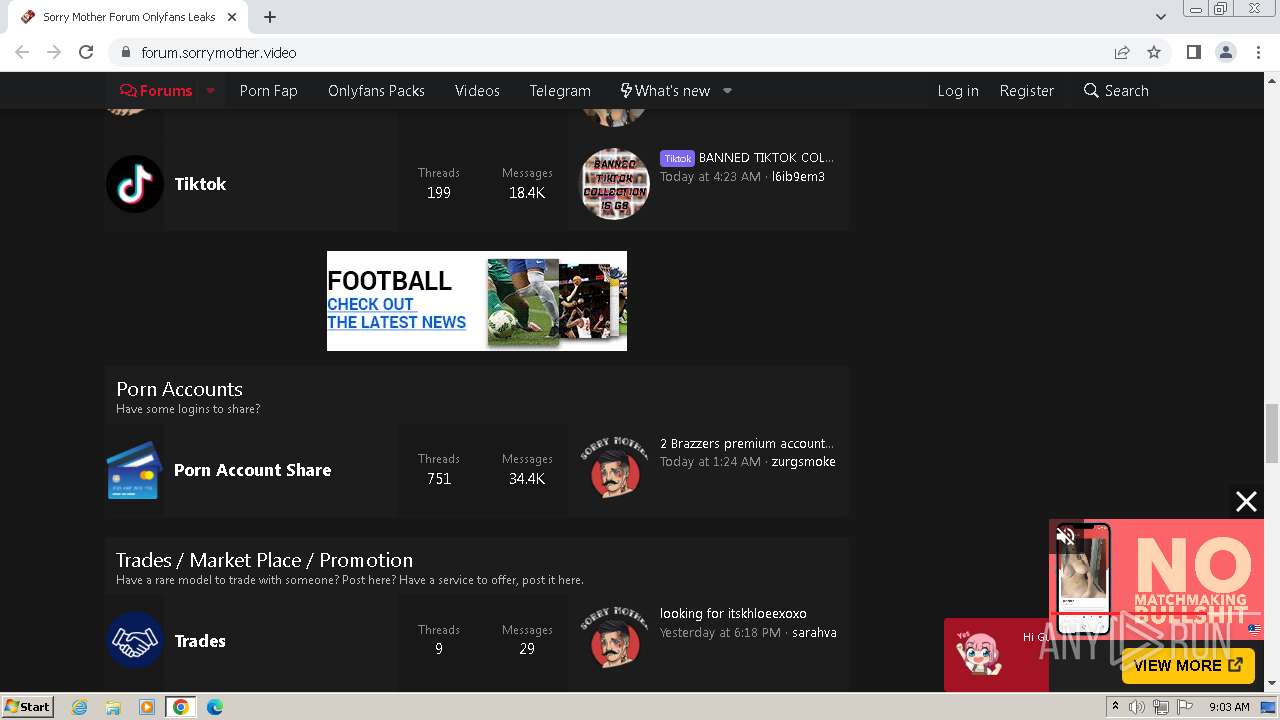Open the Onlyfans Packs nav item
Image resolution: width=1280 pixels, height=720 pixels.
(376, 91)
